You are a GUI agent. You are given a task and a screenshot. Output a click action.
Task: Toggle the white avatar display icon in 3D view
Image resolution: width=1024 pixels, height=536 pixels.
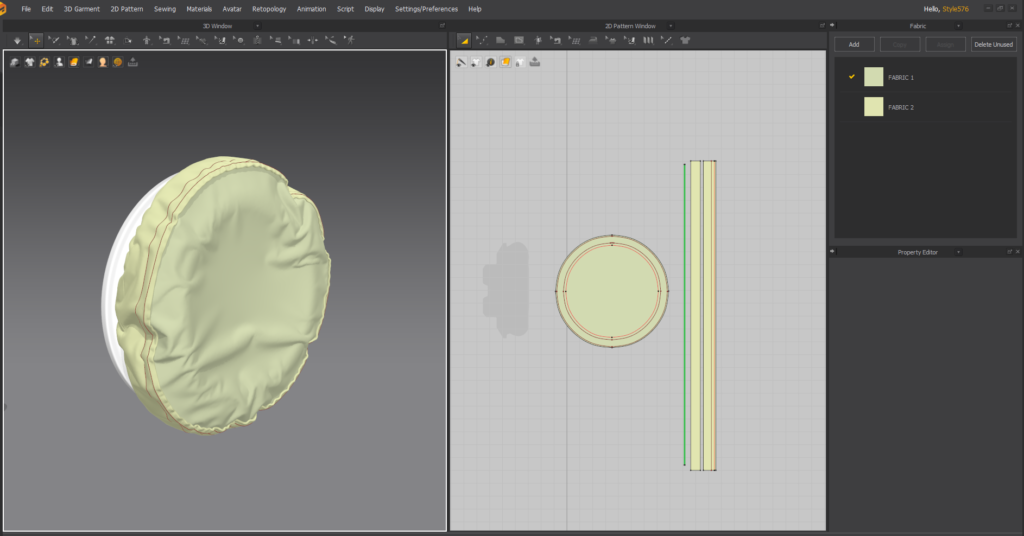coord(59,62)
